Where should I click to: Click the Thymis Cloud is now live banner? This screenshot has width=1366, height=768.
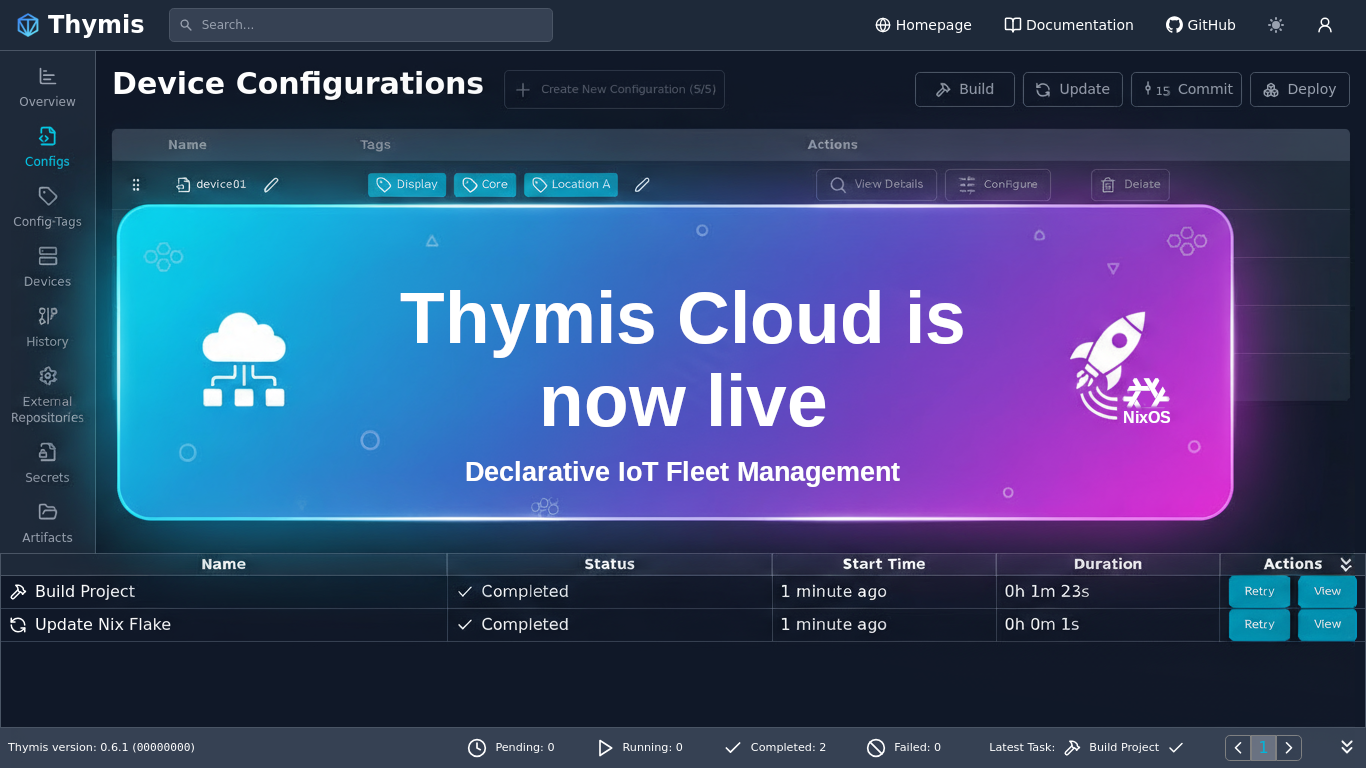[675, 362]
